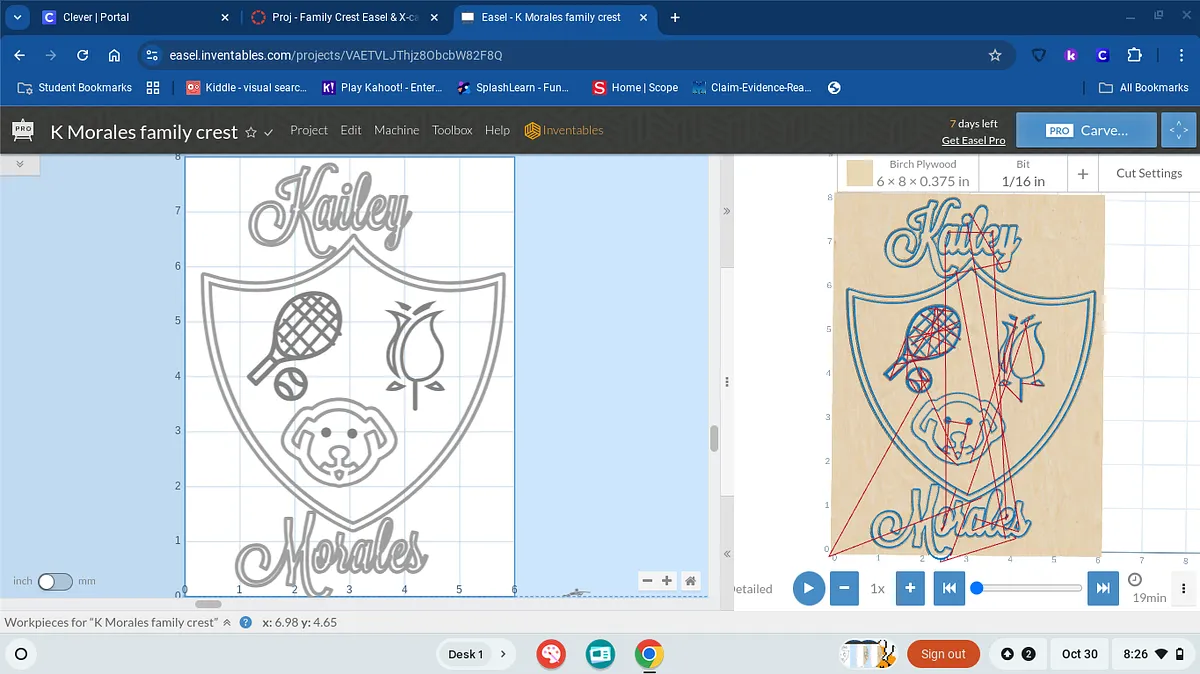This screenshot has height=674, width=1200.
Task: Click the PRO Carve button
Action: pyautogui.click(x=1086, y=130)
